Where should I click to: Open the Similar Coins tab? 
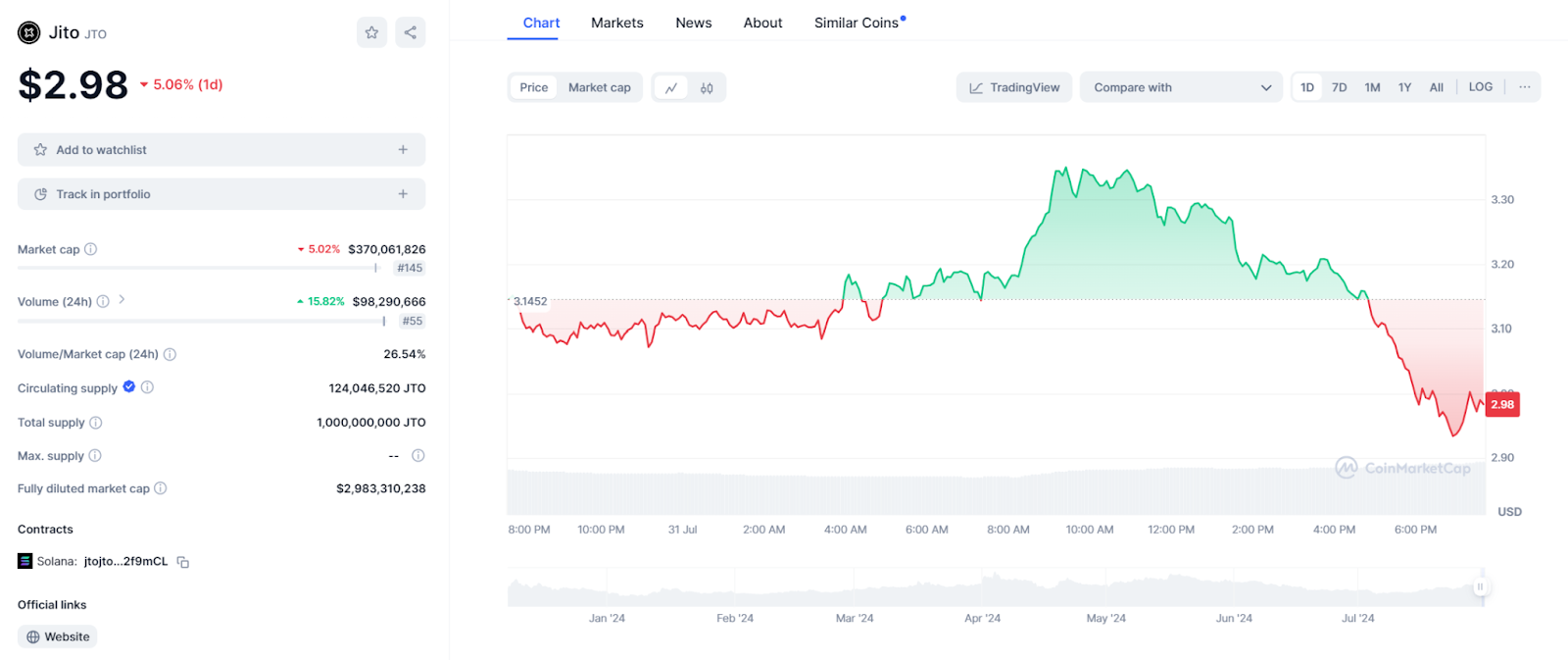[857, 23]
